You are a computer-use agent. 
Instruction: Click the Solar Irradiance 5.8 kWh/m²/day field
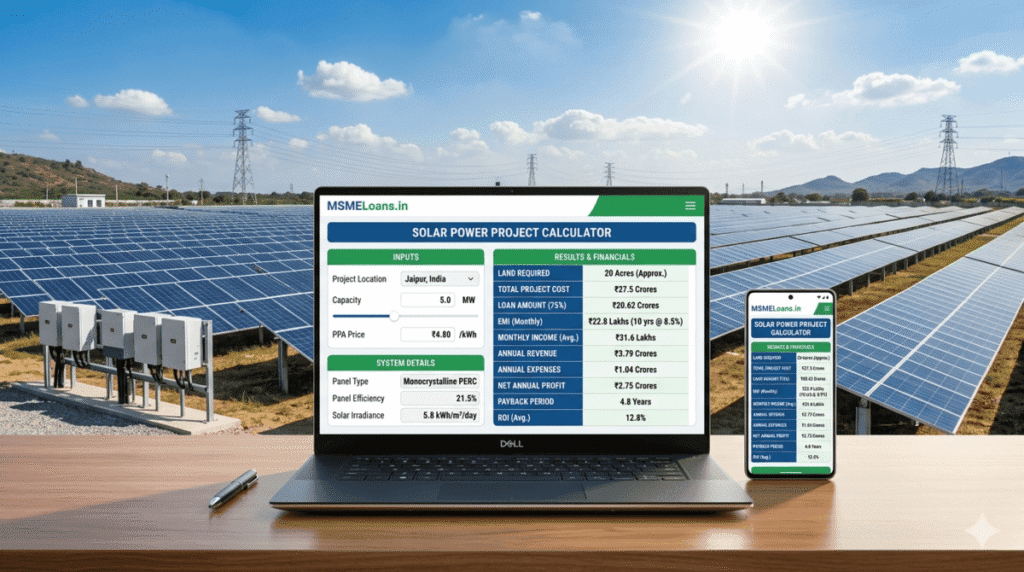(x=440, y=415)
